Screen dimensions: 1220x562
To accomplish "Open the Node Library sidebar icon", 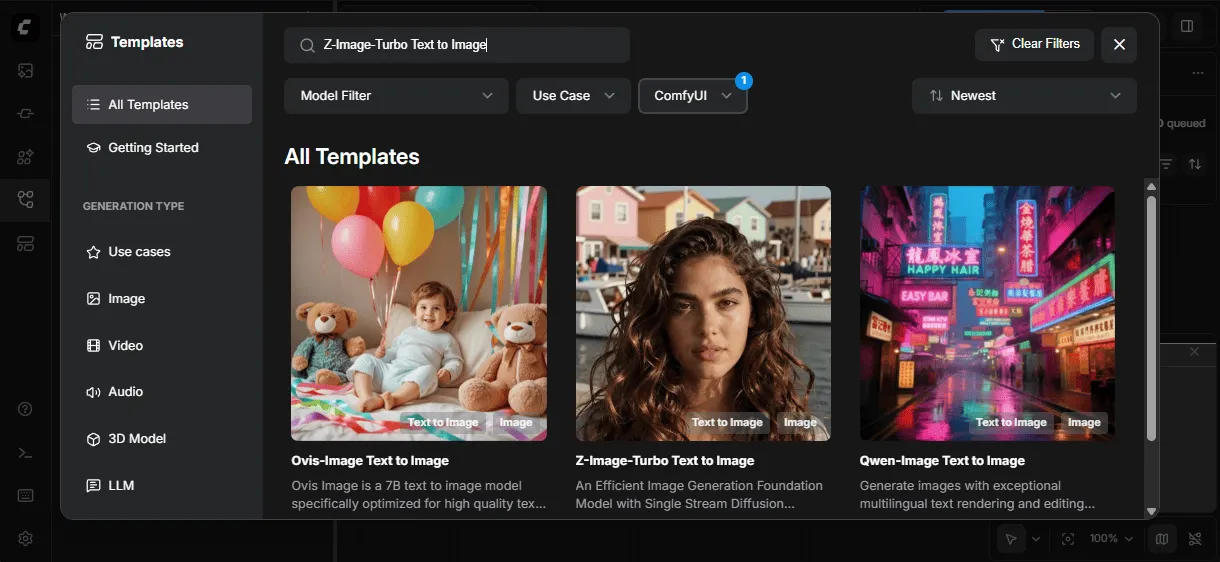I will click(x=25, y=113).
